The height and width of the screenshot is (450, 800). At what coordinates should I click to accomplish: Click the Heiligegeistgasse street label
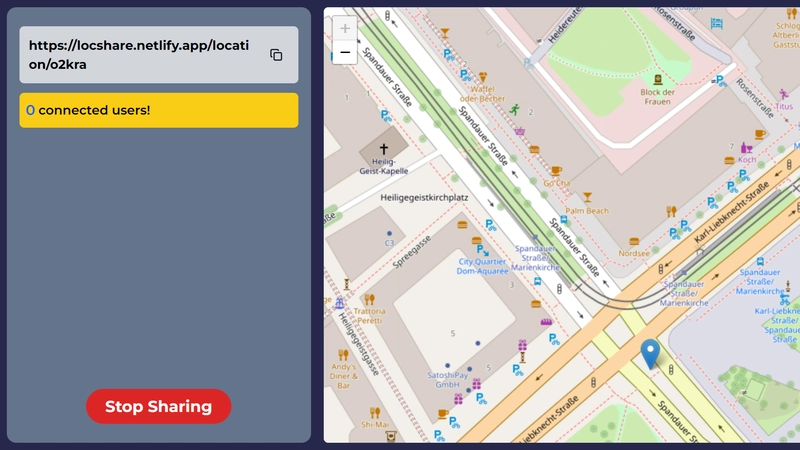click(359, 344)
